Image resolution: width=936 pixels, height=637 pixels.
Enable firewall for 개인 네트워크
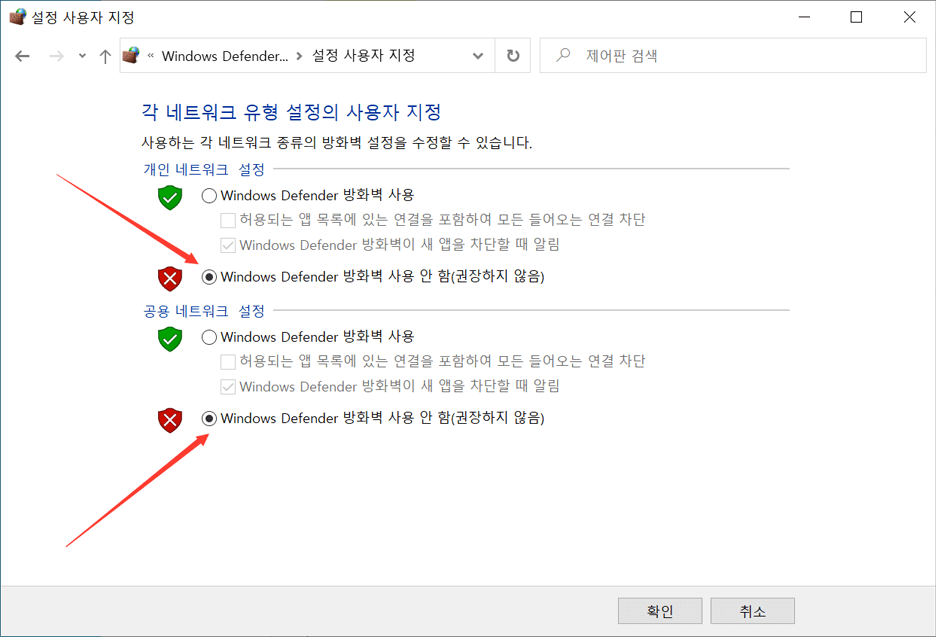pos(209,195)
